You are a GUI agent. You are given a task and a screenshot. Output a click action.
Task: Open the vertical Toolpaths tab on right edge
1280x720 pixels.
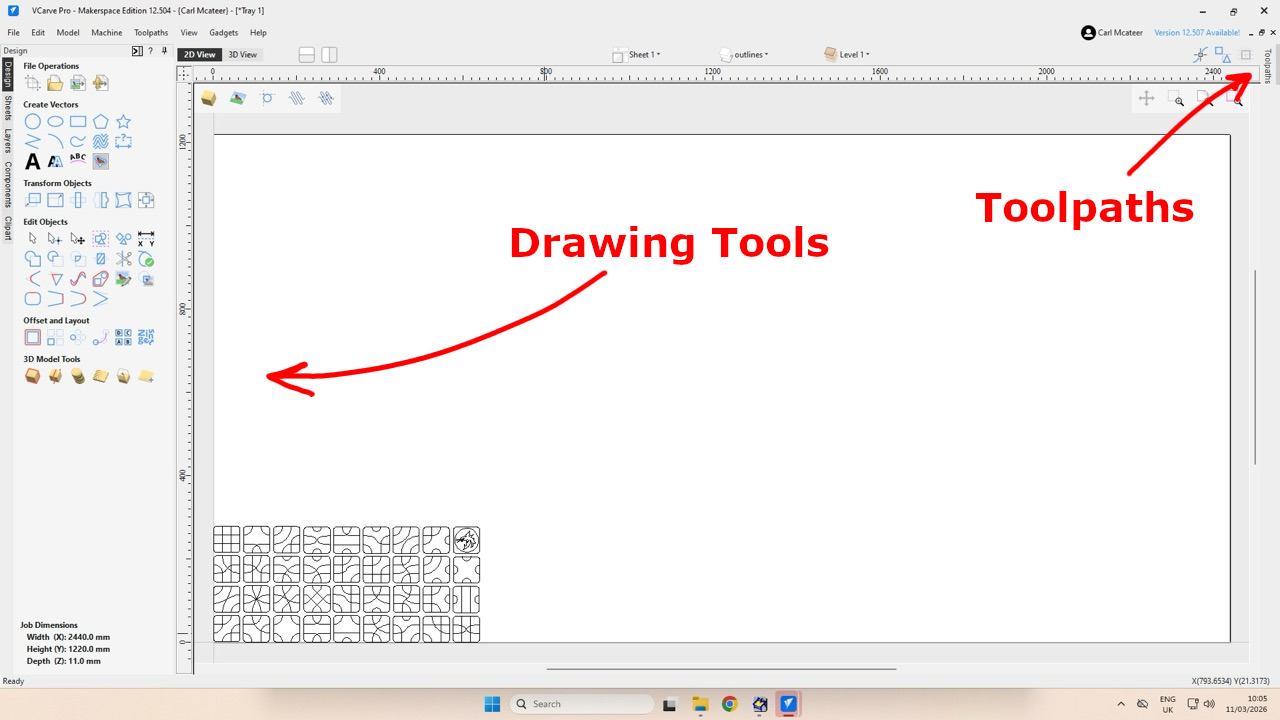pos(1268,66)
